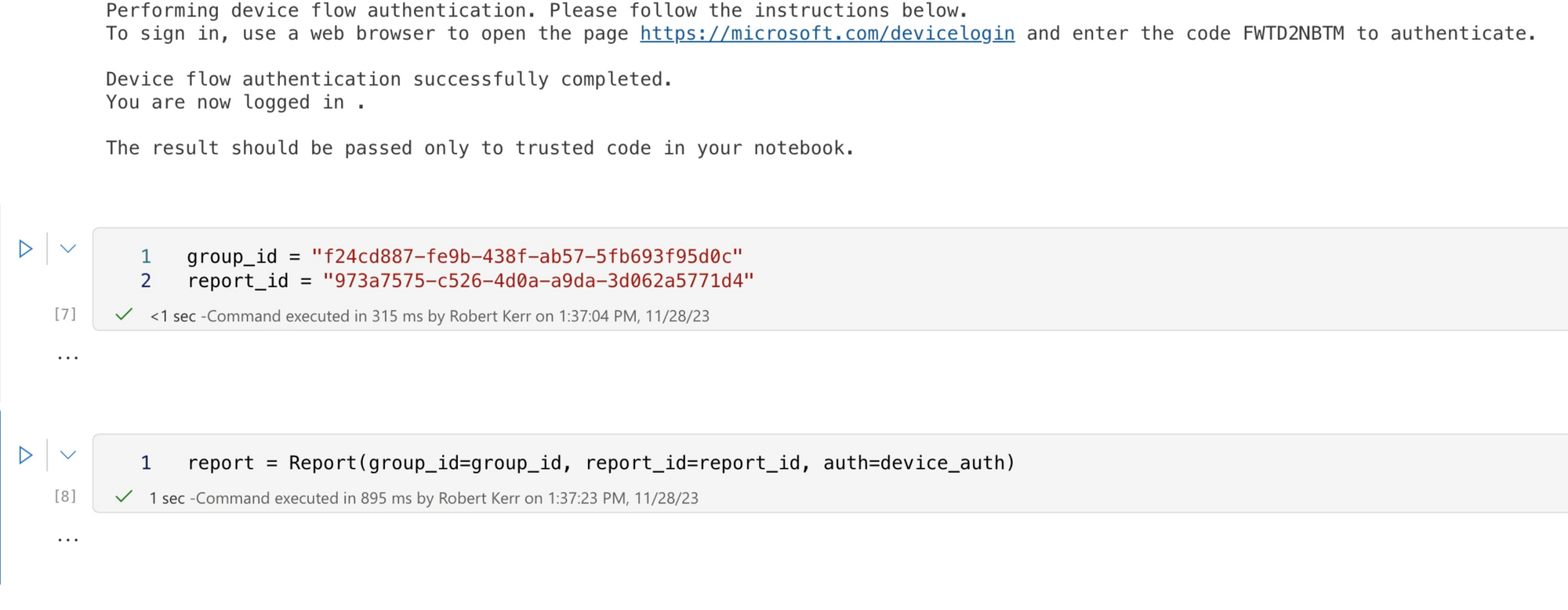This screenshot has width=1568, height=610.
Task: Open ellipsis menu below cell [7]
Action: pyautogui.click(x=68, y=358)
